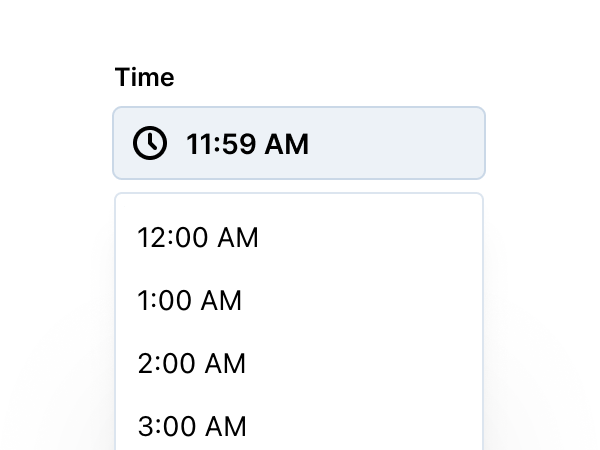Set the time to 12:00 AM

(198, 238)
